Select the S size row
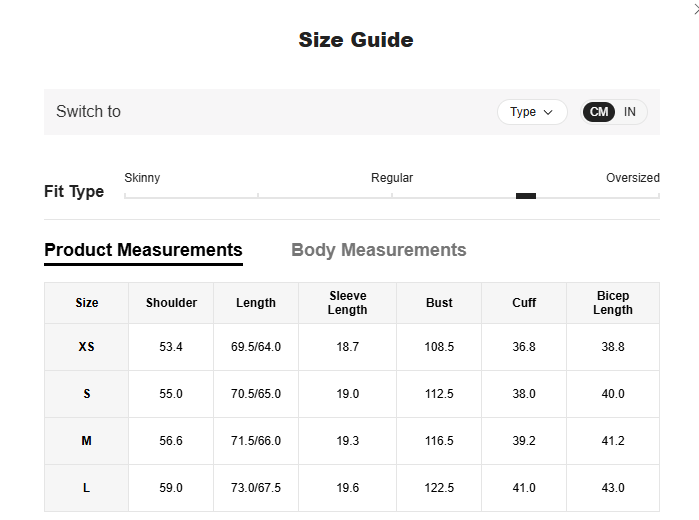Image resolution: width=699 pixels, height=520 pixels. (x=87, y=394)
